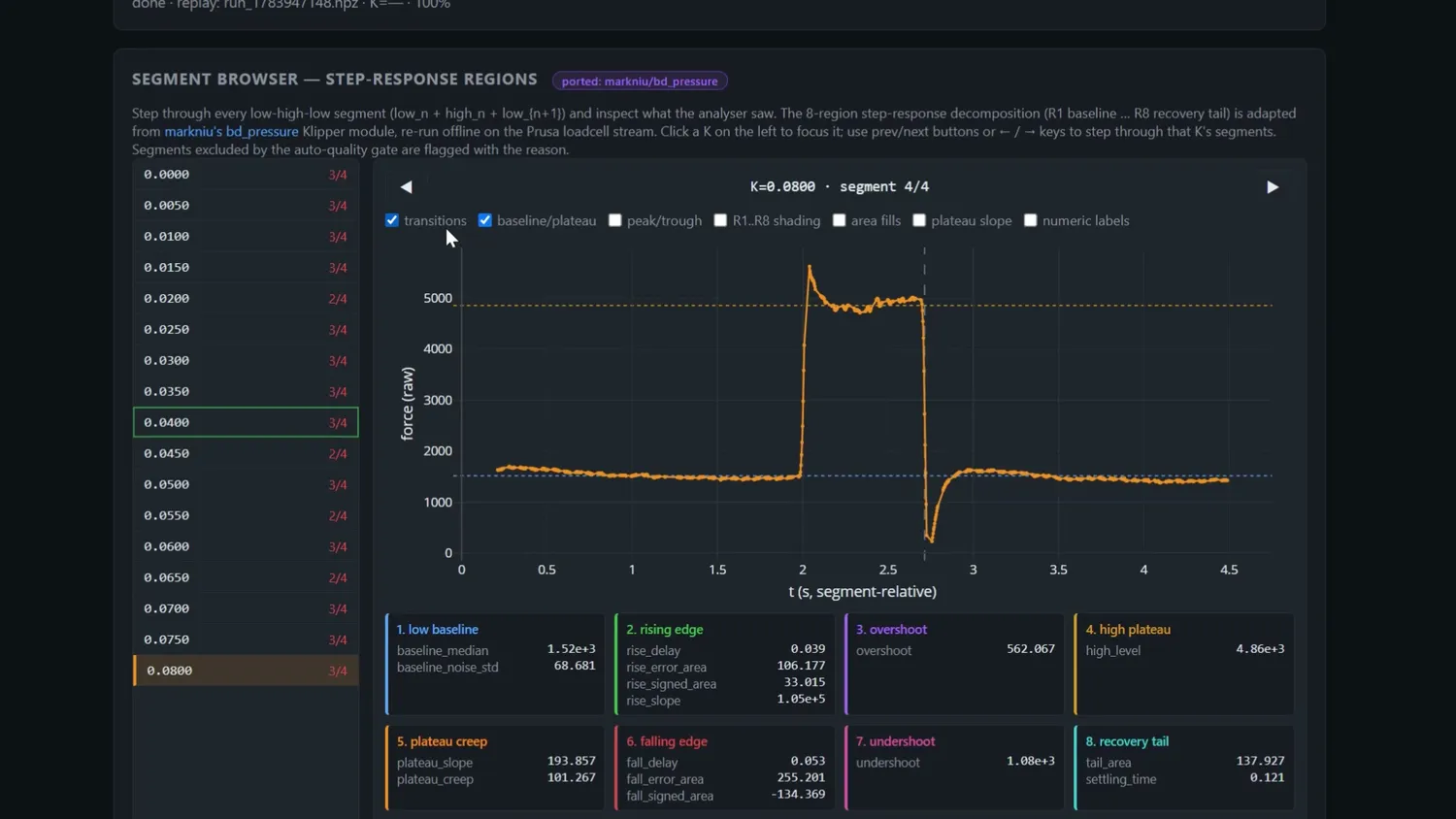This screenshot has height=819, width=1456.
Task: Click the 8. recovery tail card
Action: (x=1184, y=768)
